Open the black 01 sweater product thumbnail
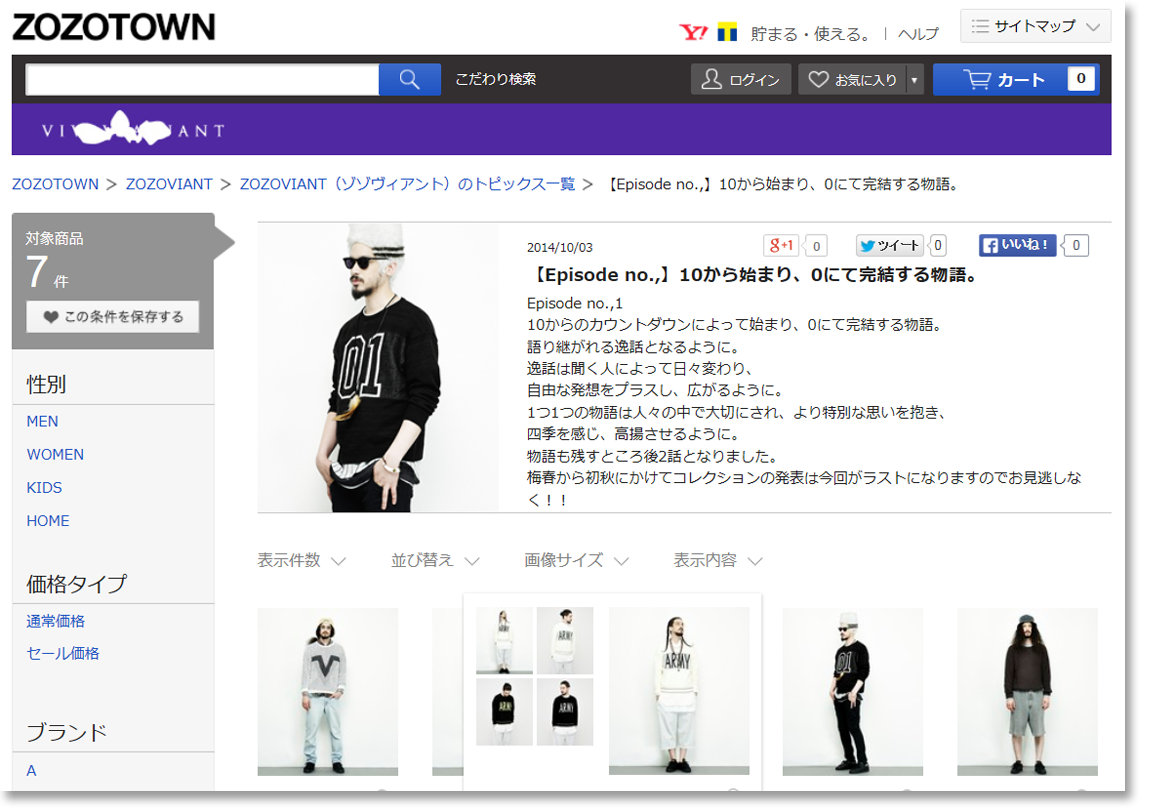 pyautogui.click(x=853, y=692)
